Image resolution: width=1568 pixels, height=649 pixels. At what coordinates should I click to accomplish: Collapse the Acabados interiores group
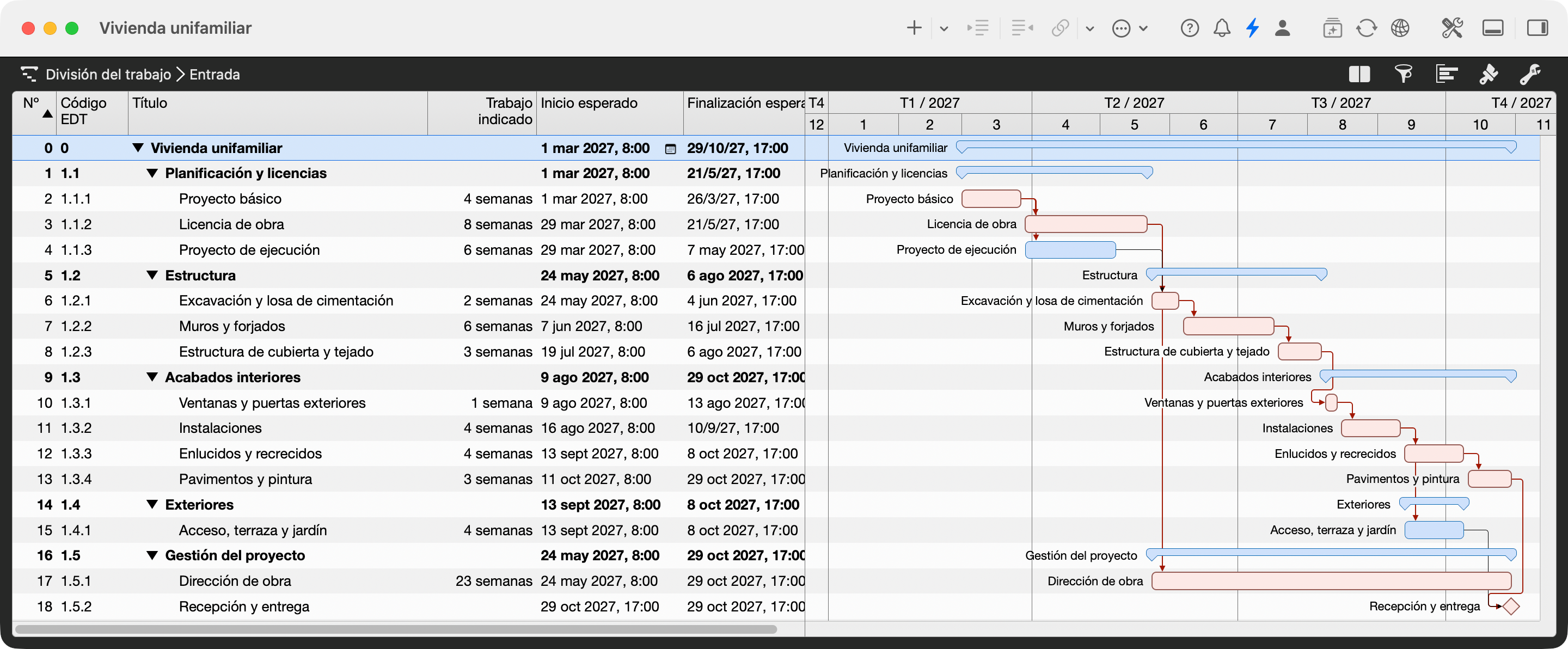[x=153, y=377]
